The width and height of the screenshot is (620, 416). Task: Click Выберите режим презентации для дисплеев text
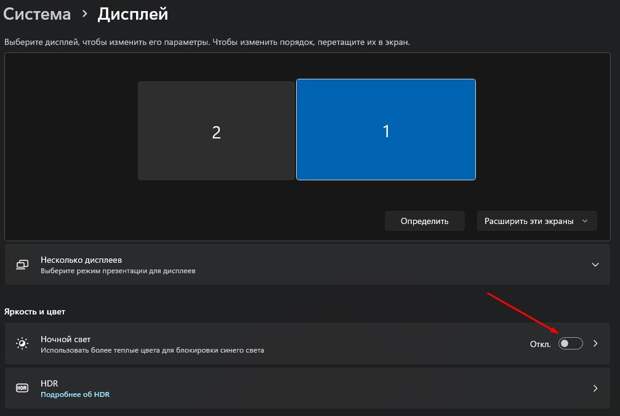click(118, 271)
